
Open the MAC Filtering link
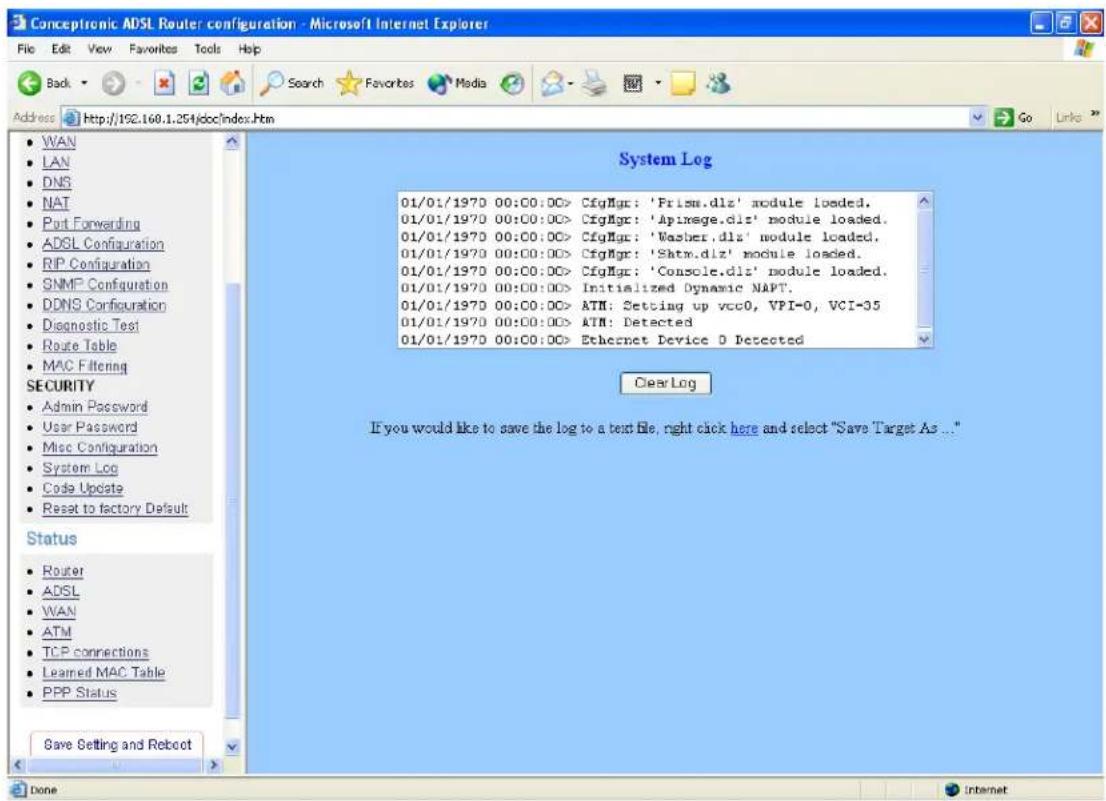[85, 366]
